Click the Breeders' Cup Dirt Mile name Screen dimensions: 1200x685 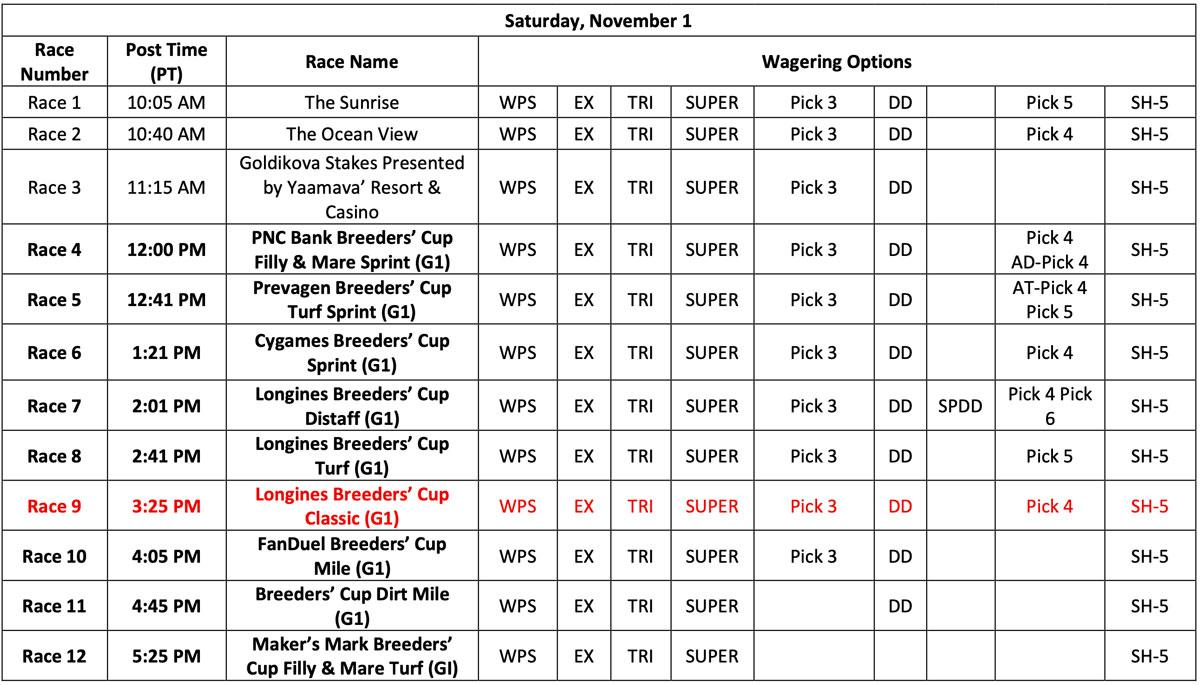click(352, 606)
